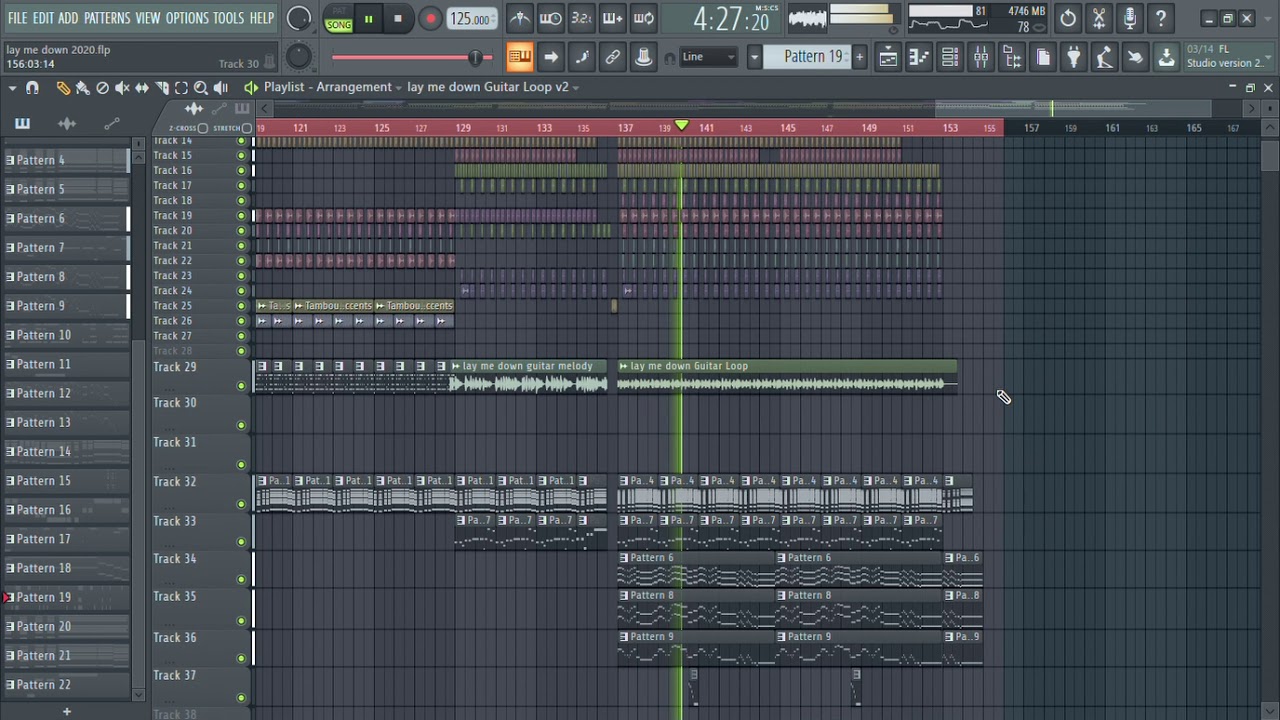Image resolution: width=1280 pixels, height=720 pixels.
Task: Click the microphone recording icon
Action: click(x=1130, y=18)
